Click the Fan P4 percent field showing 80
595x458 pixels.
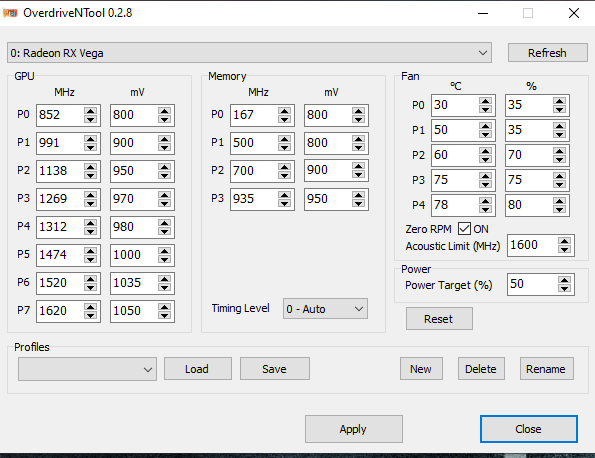(x=529, y=205)
